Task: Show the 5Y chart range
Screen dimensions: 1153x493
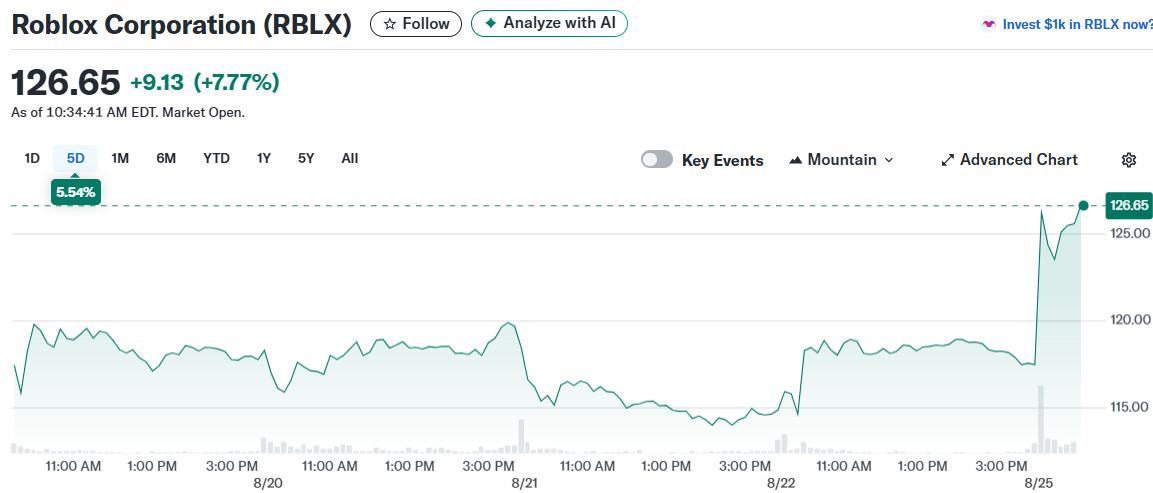Action: point(306,158)
